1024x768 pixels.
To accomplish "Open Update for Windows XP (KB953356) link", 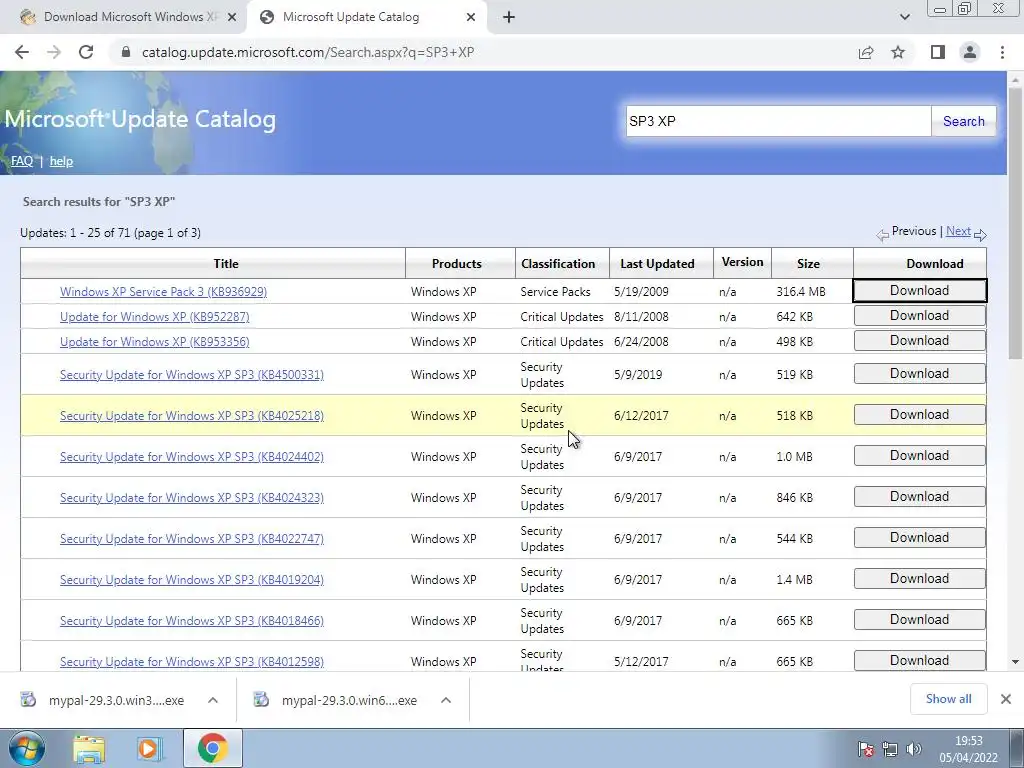I will point(155,342).
